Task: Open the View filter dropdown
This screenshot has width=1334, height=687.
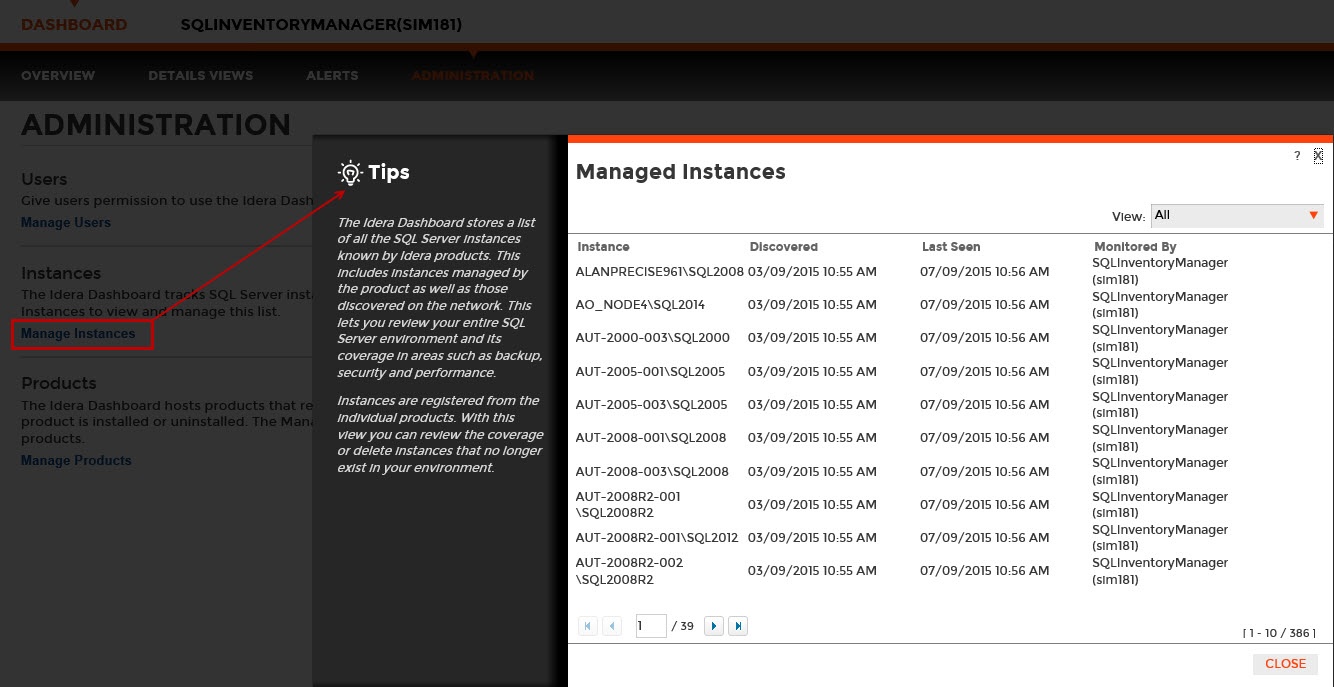Action: pyautogui.click(x=1237, y=216)
